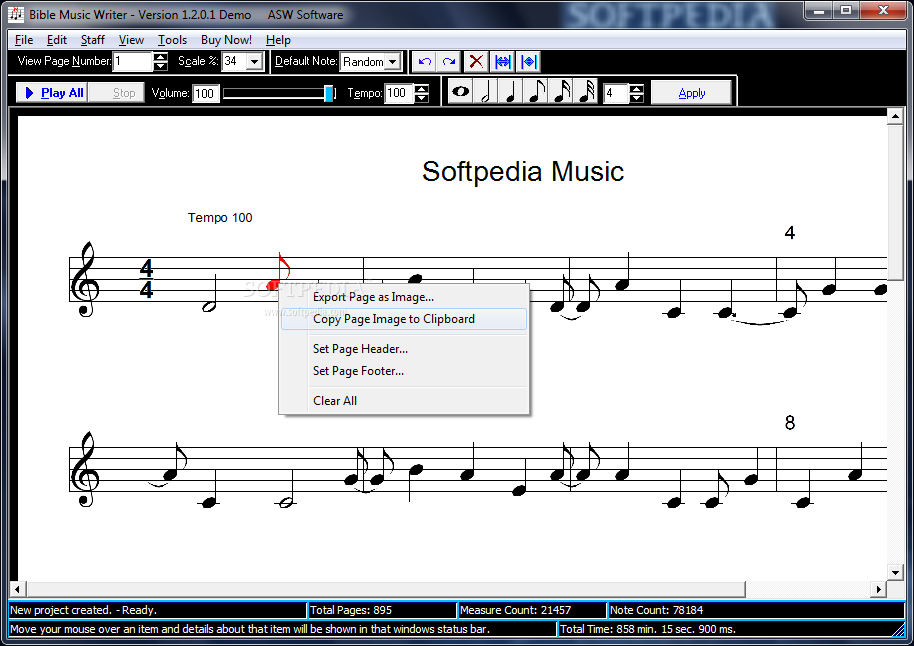Viewport: 914px width, 646px height.
Task: Click the Play All button
Action: point(52,93)
